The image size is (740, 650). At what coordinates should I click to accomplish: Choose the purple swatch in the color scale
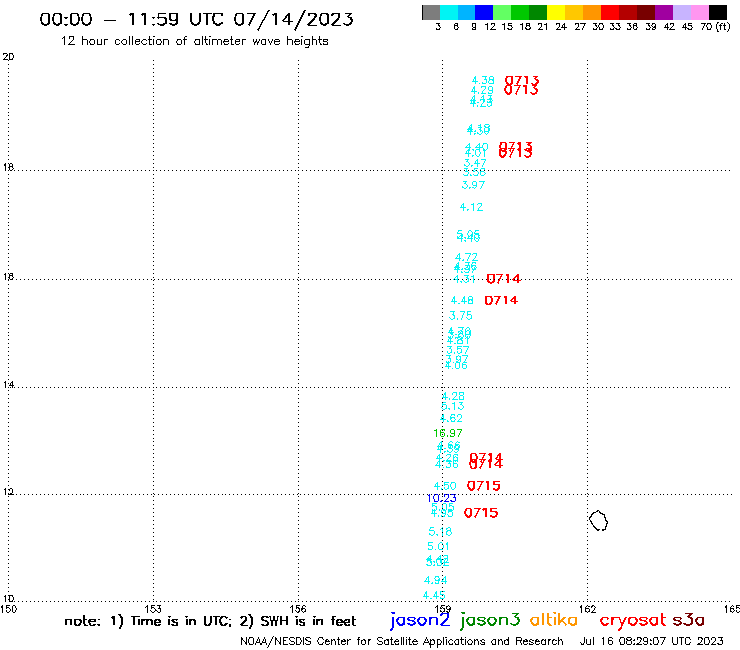664,13
